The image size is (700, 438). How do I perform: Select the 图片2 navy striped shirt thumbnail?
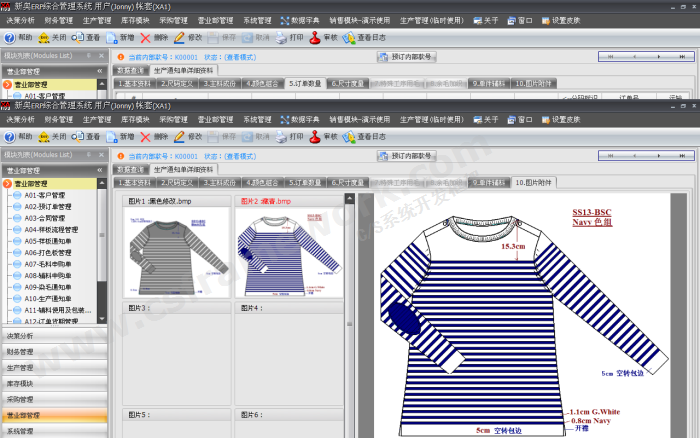[x=288, y=250]
